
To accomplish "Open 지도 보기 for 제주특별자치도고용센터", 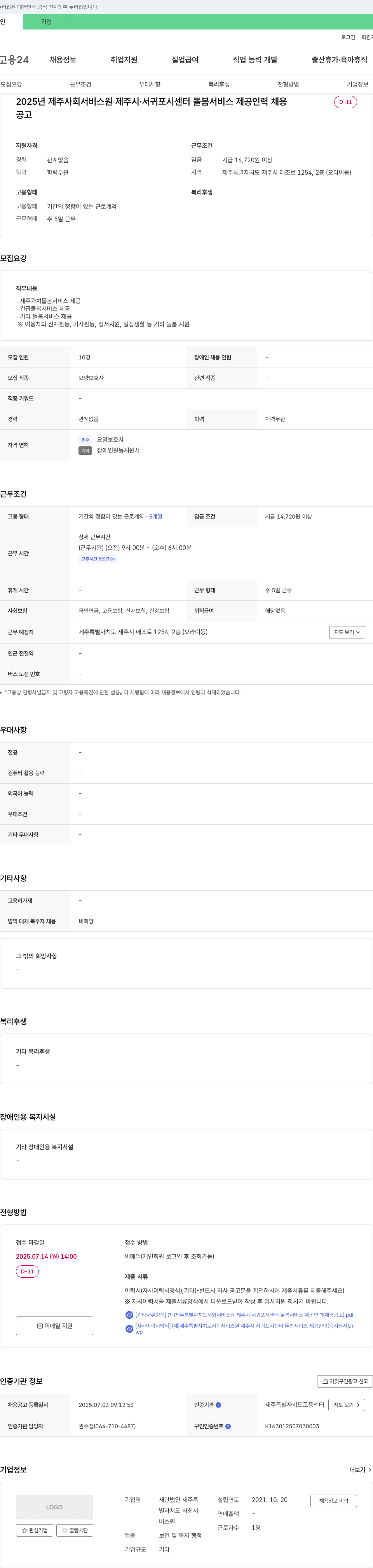I will 347,1405.
